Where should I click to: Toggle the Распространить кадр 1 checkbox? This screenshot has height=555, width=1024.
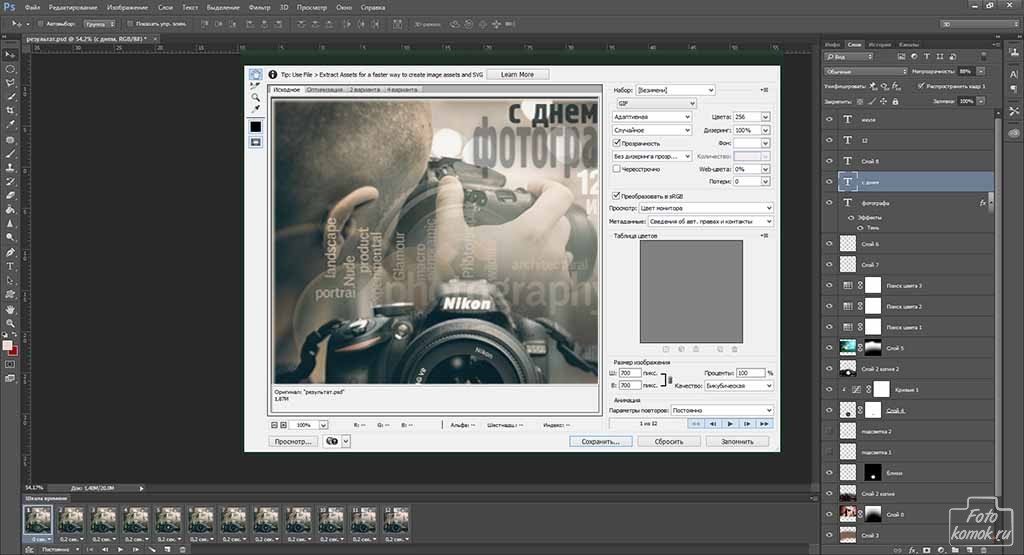921,86
